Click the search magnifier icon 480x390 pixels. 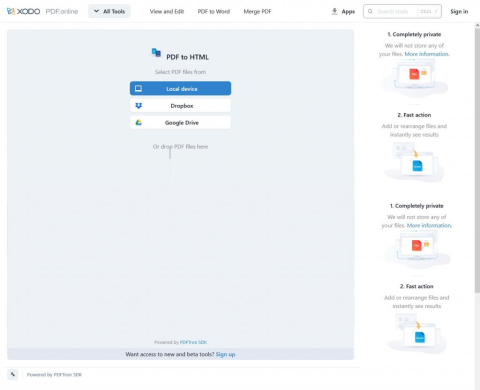[370, 11]
